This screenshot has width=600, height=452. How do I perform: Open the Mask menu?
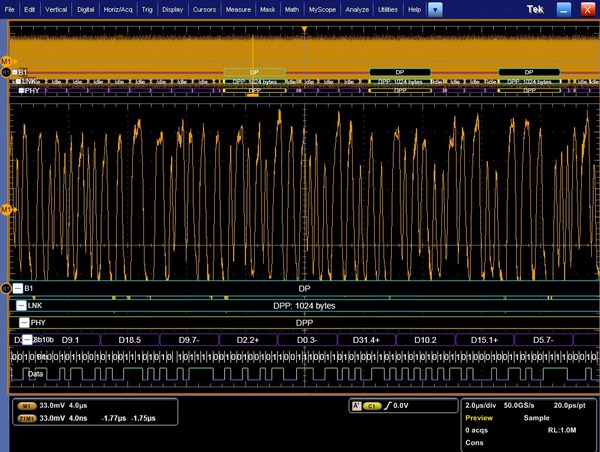pos(267,10)
